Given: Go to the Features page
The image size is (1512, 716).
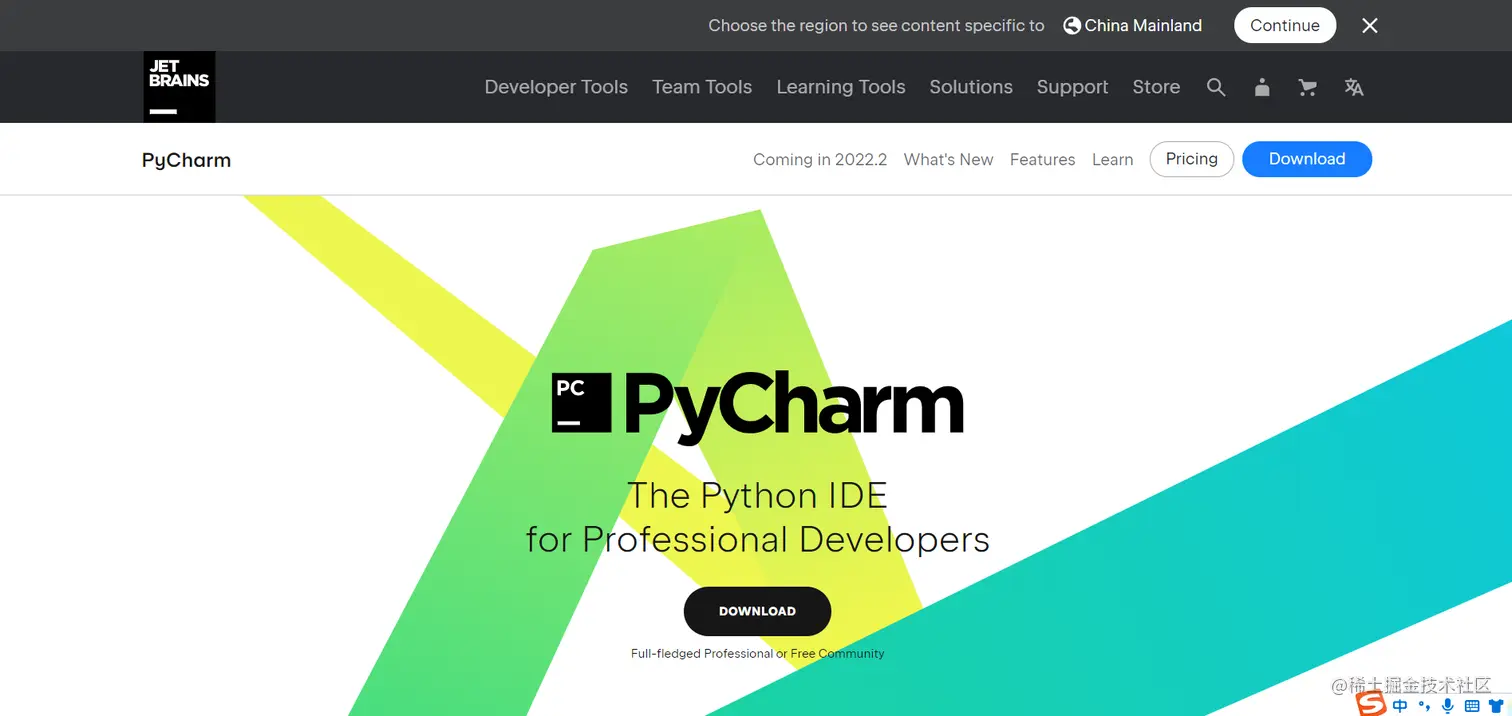Looking at the screenshot, I should pyautogui.click(x=1042, y=160).
